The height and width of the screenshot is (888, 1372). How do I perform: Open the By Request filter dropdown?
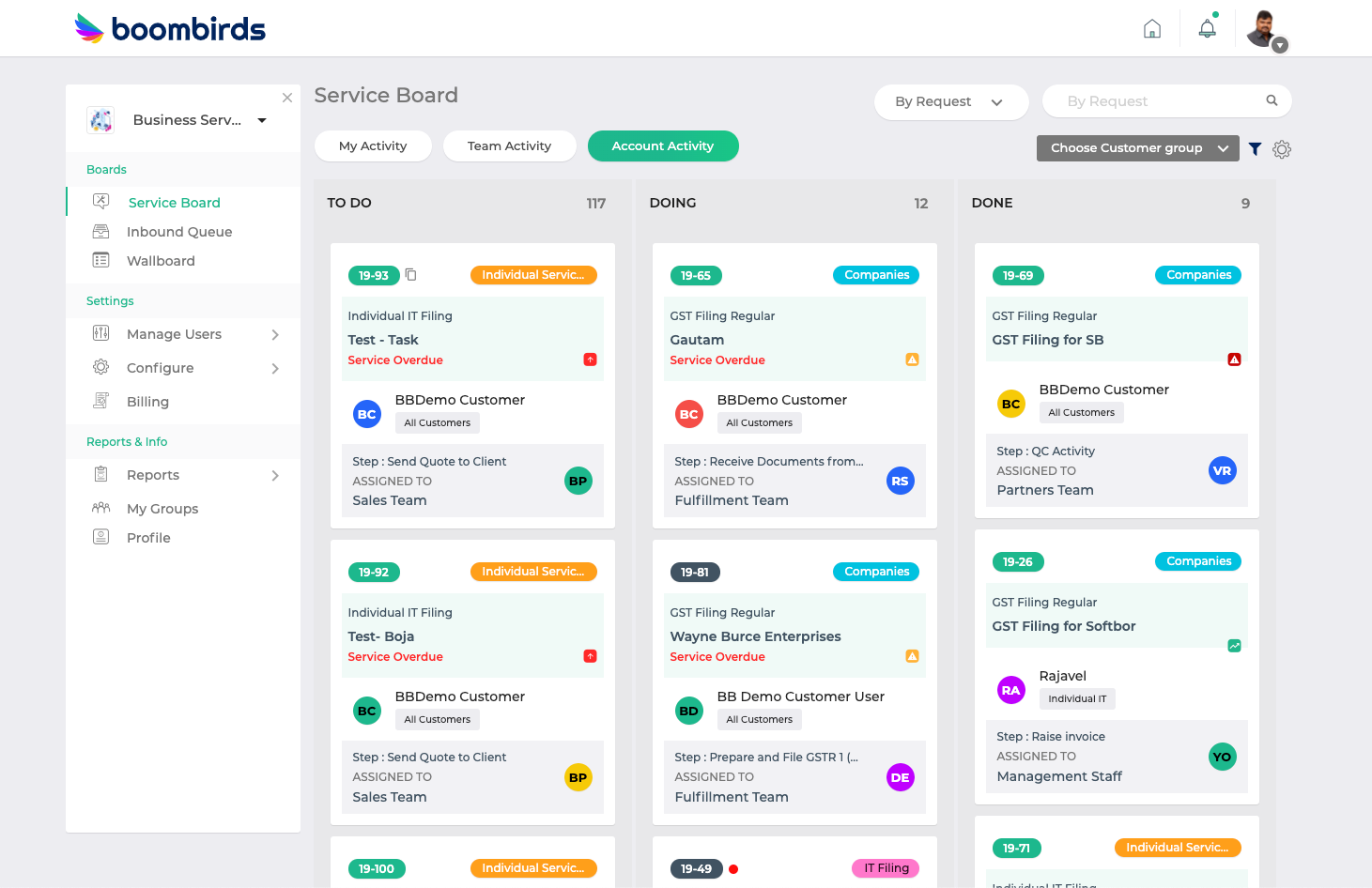(950, 101)
